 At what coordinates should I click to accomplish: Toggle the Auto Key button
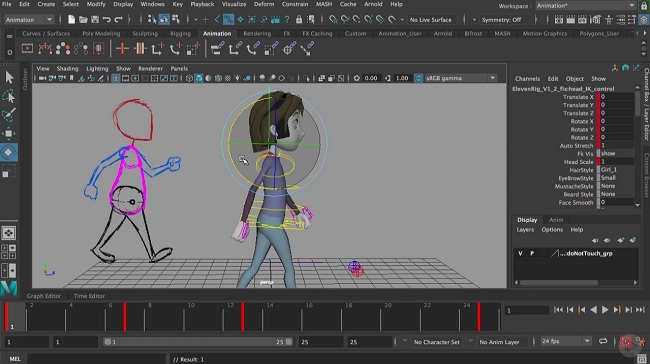click(x=626, y=342)
